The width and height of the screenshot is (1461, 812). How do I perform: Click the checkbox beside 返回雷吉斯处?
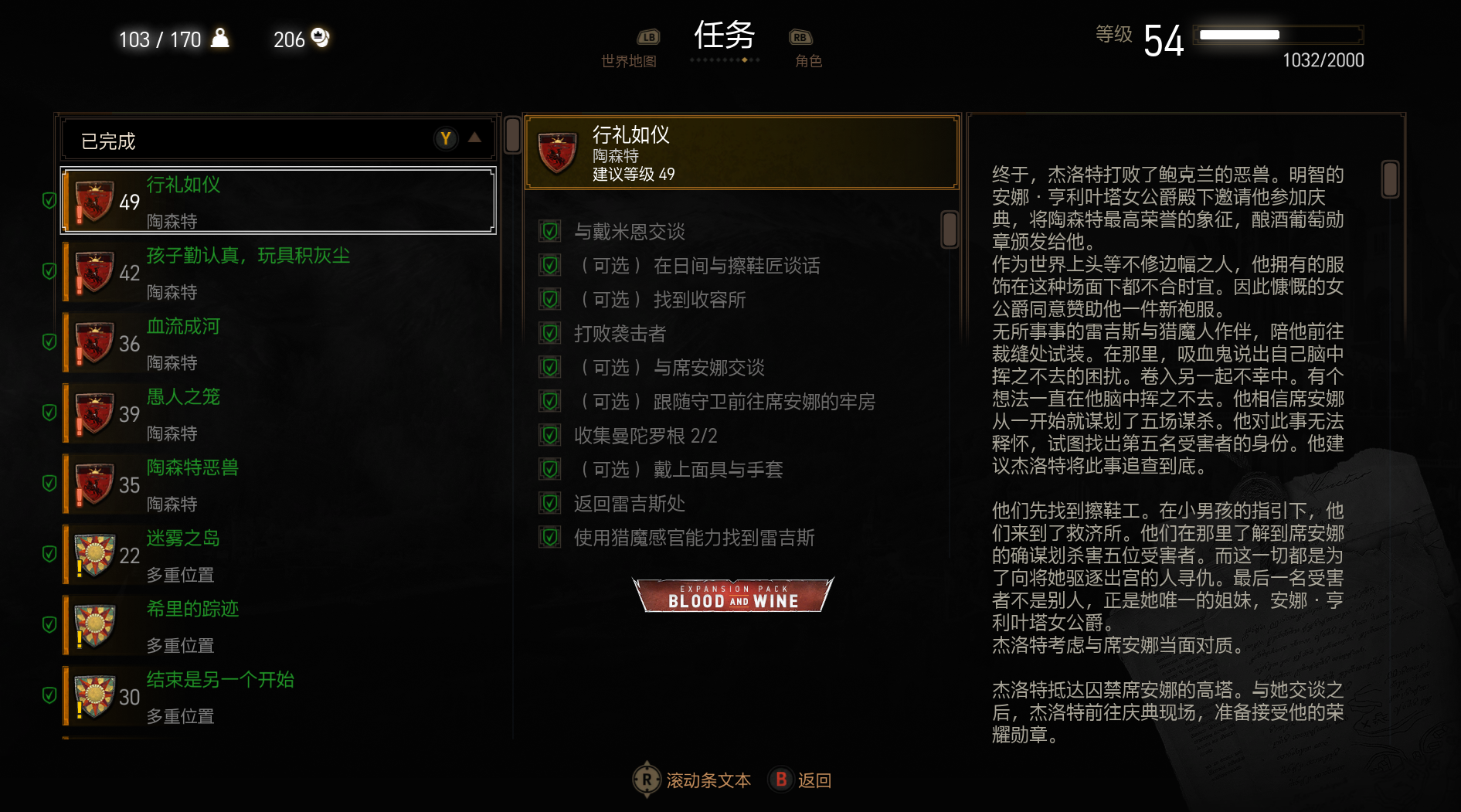tap(550, 503)
